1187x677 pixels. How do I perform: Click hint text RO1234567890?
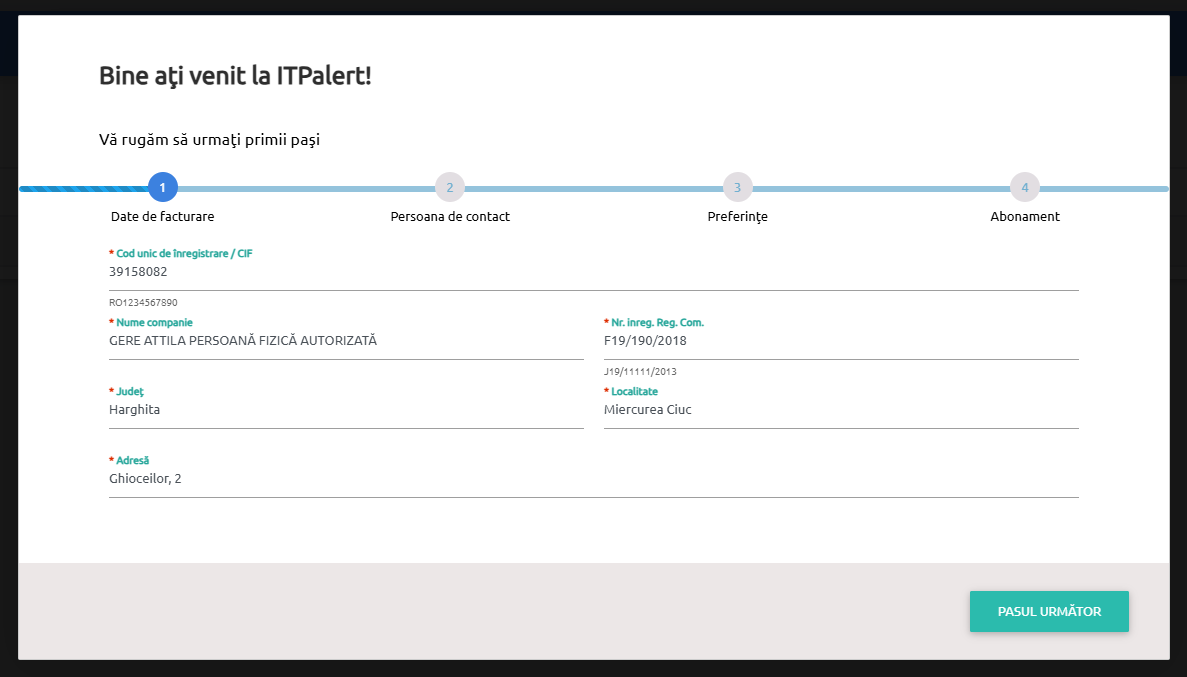[143, 302]
